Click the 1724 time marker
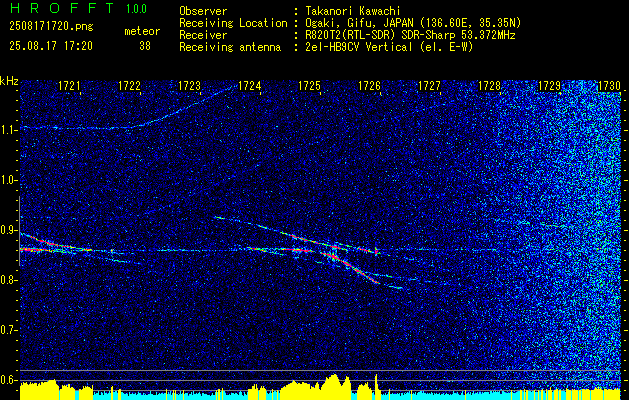This screenshot has height=400, width=629. pos(250,85)
